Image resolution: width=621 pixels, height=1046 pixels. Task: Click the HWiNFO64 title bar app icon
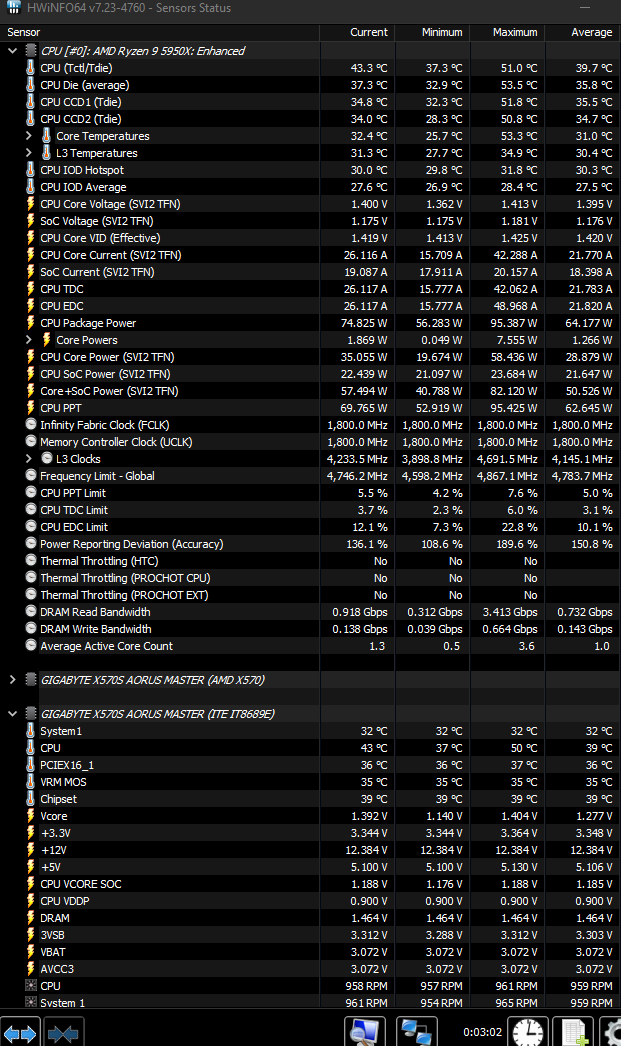[x=14, y=7]
